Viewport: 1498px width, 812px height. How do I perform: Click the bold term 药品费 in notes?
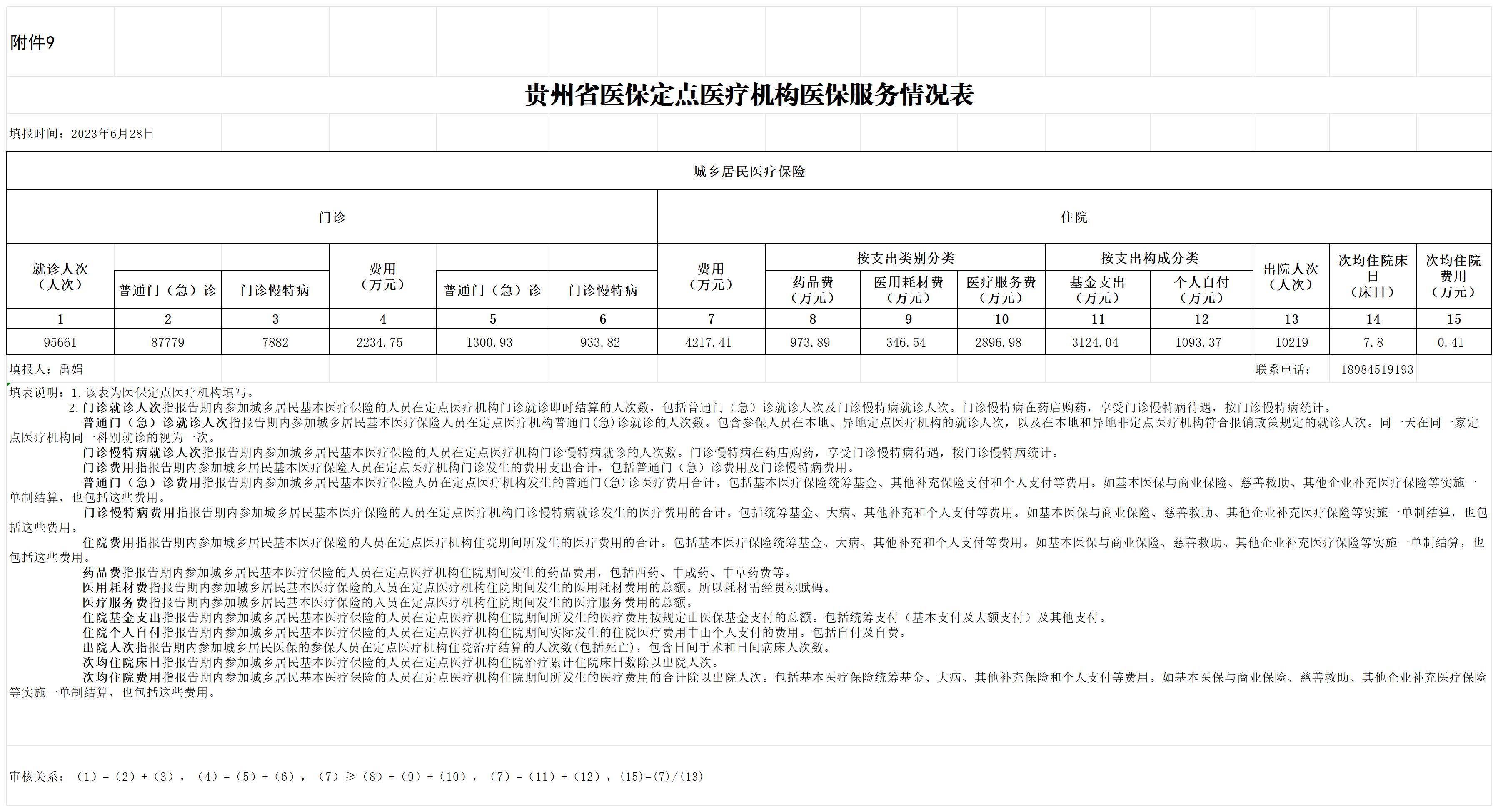(x=101, y=572)
